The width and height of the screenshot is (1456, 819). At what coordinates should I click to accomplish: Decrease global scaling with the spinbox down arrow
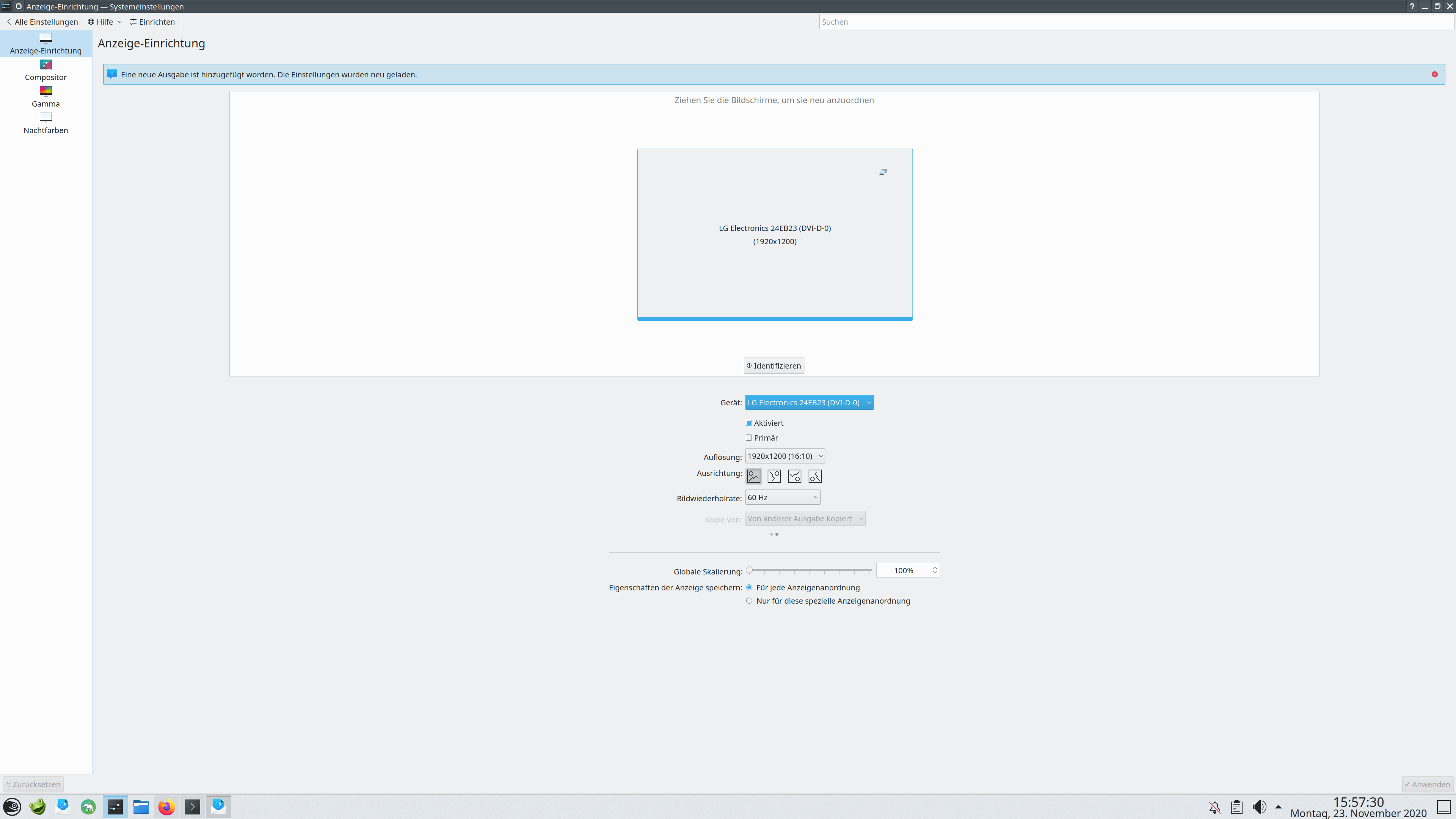(x=935, y=574)
